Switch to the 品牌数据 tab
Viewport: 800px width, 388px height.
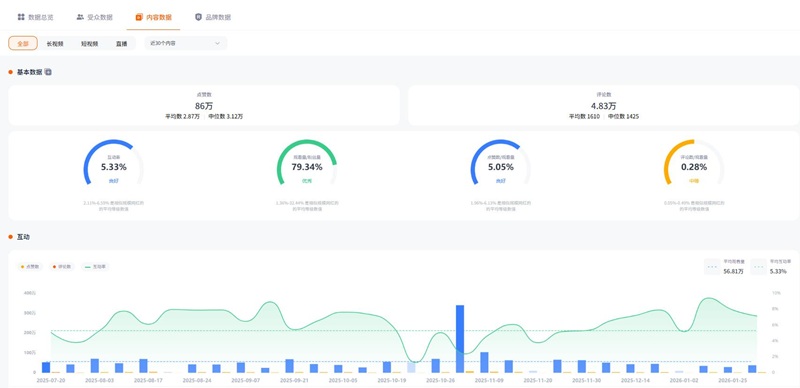pyautogui.click(x=213, y=17)
